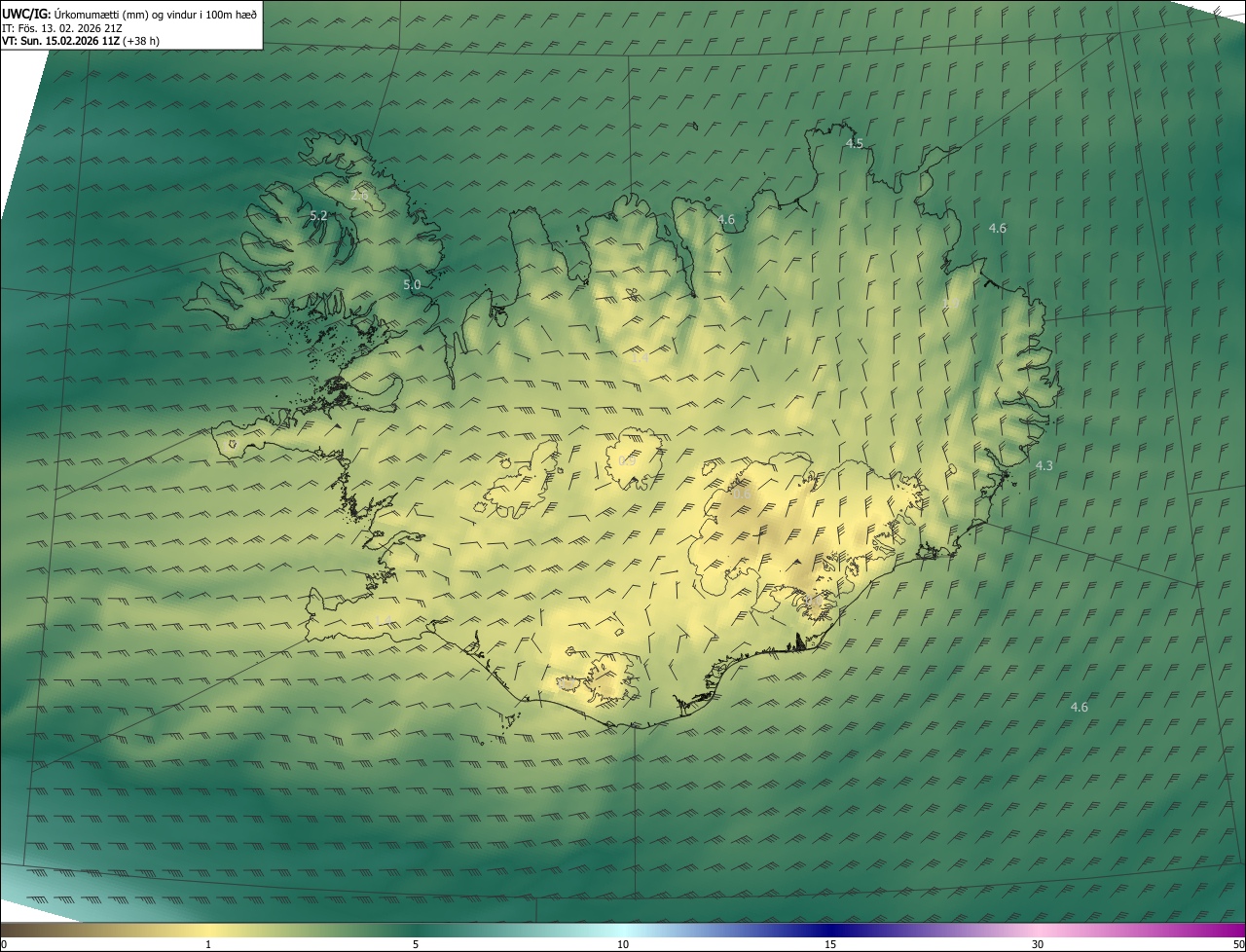Click the 30 tick label on the color scale
This screenshot has height=952, width=1246.
(x=1038, y=944)
